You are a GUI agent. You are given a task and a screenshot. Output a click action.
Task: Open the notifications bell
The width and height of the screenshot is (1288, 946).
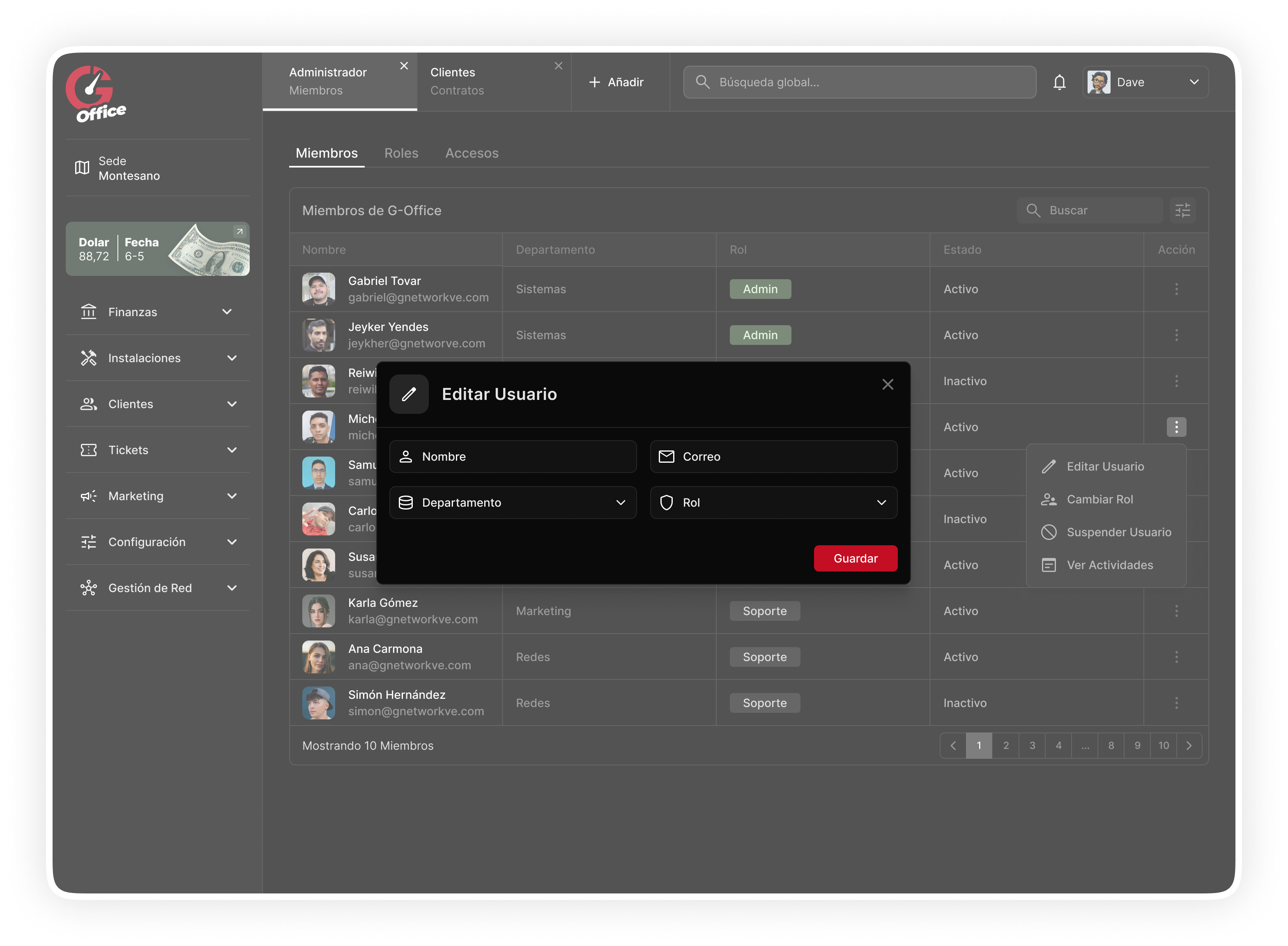click(1059, 83)
